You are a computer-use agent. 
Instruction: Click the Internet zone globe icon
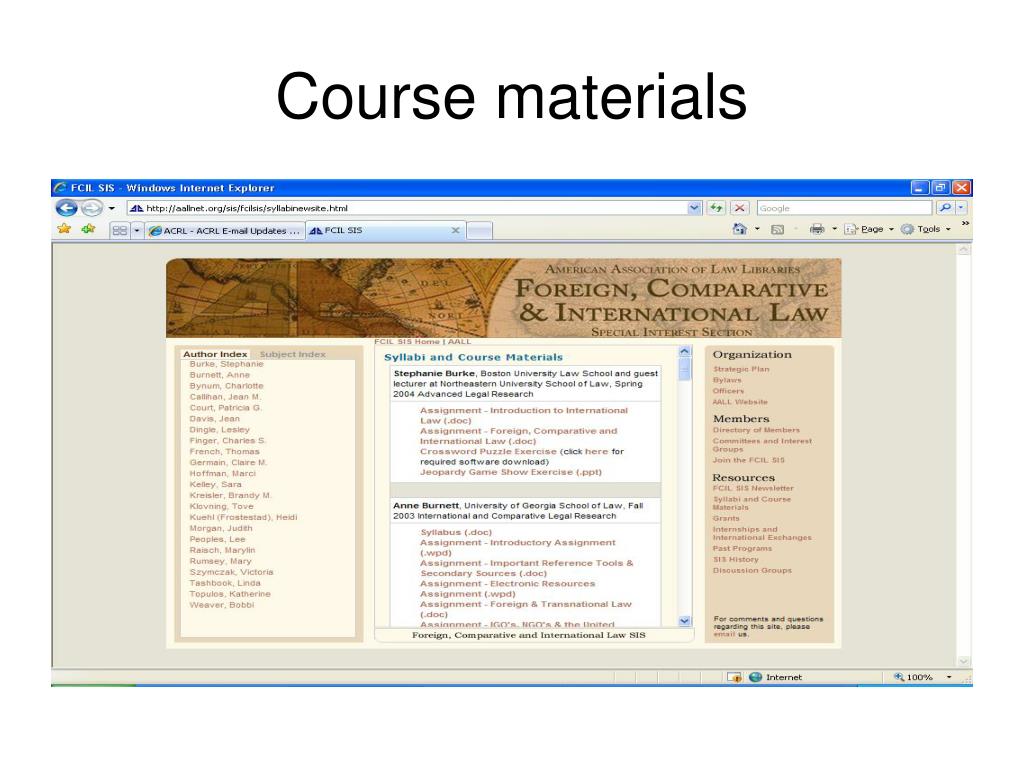tap(756, 677)
